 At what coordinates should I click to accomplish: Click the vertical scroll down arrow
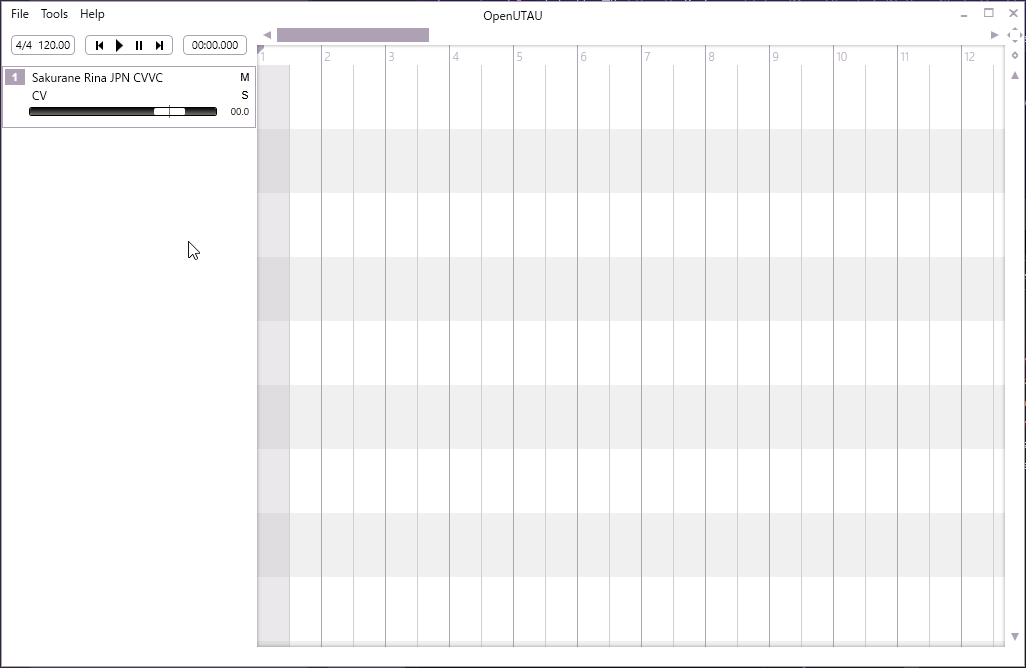1015,637
